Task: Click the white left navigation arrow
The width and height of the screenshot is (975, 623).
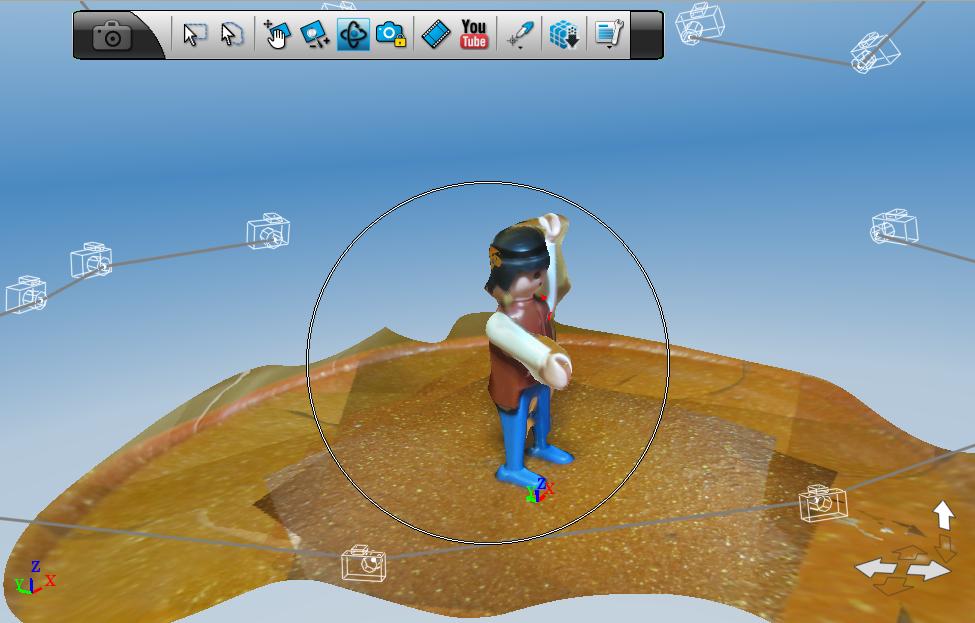Action: 877,568
